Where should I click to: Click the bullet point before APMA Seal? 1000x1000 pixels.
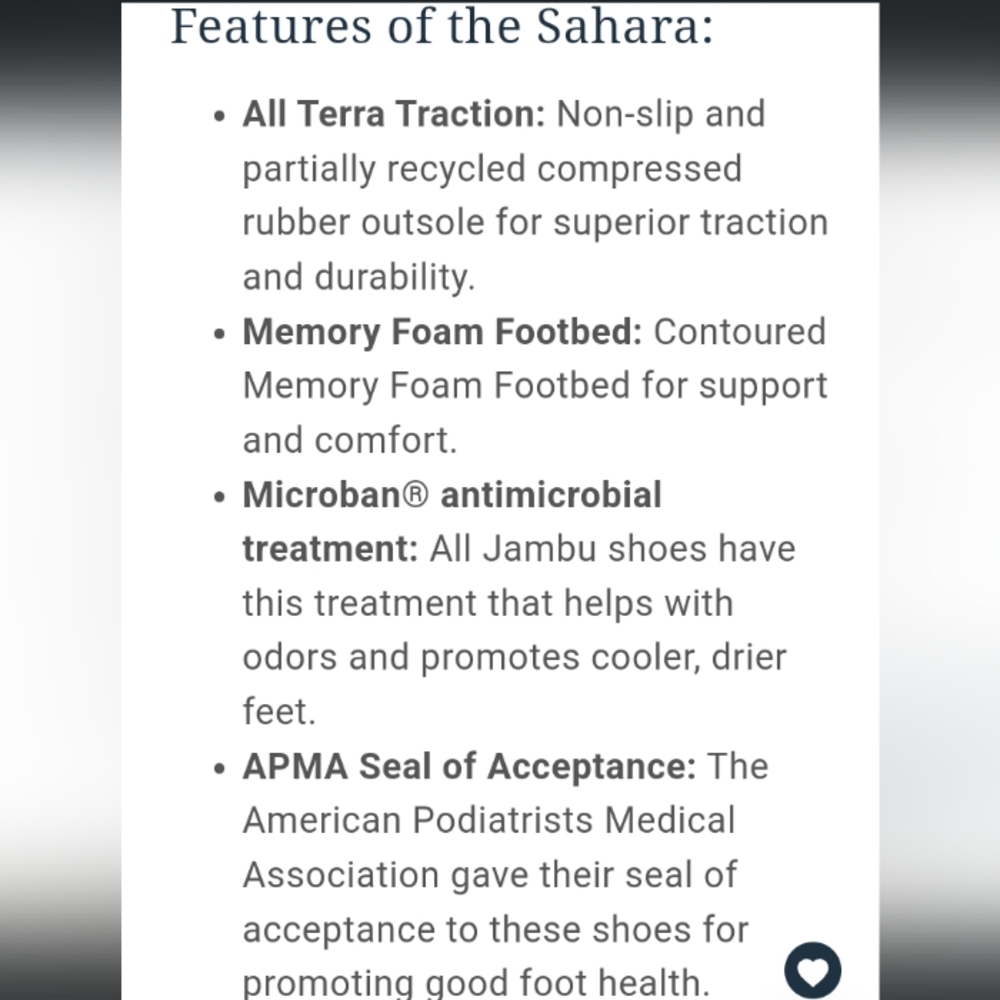pyautogui.click(x=219, y=768)
